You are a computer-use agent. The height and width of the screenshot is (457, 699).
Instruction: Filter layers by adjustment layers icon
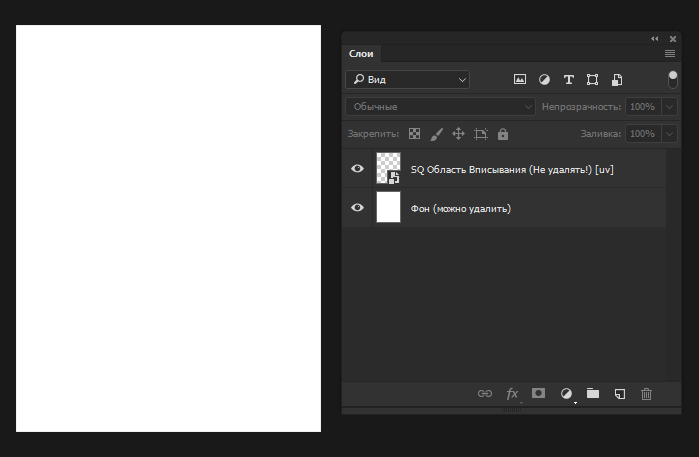pyautogui.click(x=544, y=79)
